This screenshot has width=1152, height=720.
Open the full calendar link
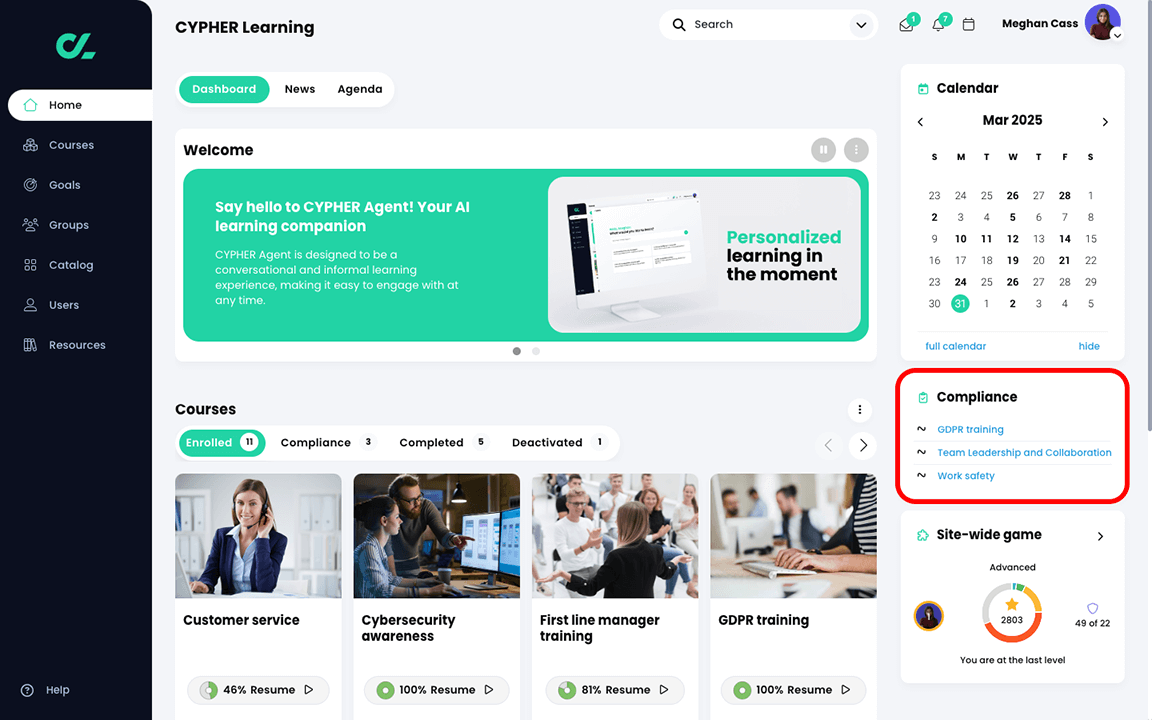(x=955, y=346)
